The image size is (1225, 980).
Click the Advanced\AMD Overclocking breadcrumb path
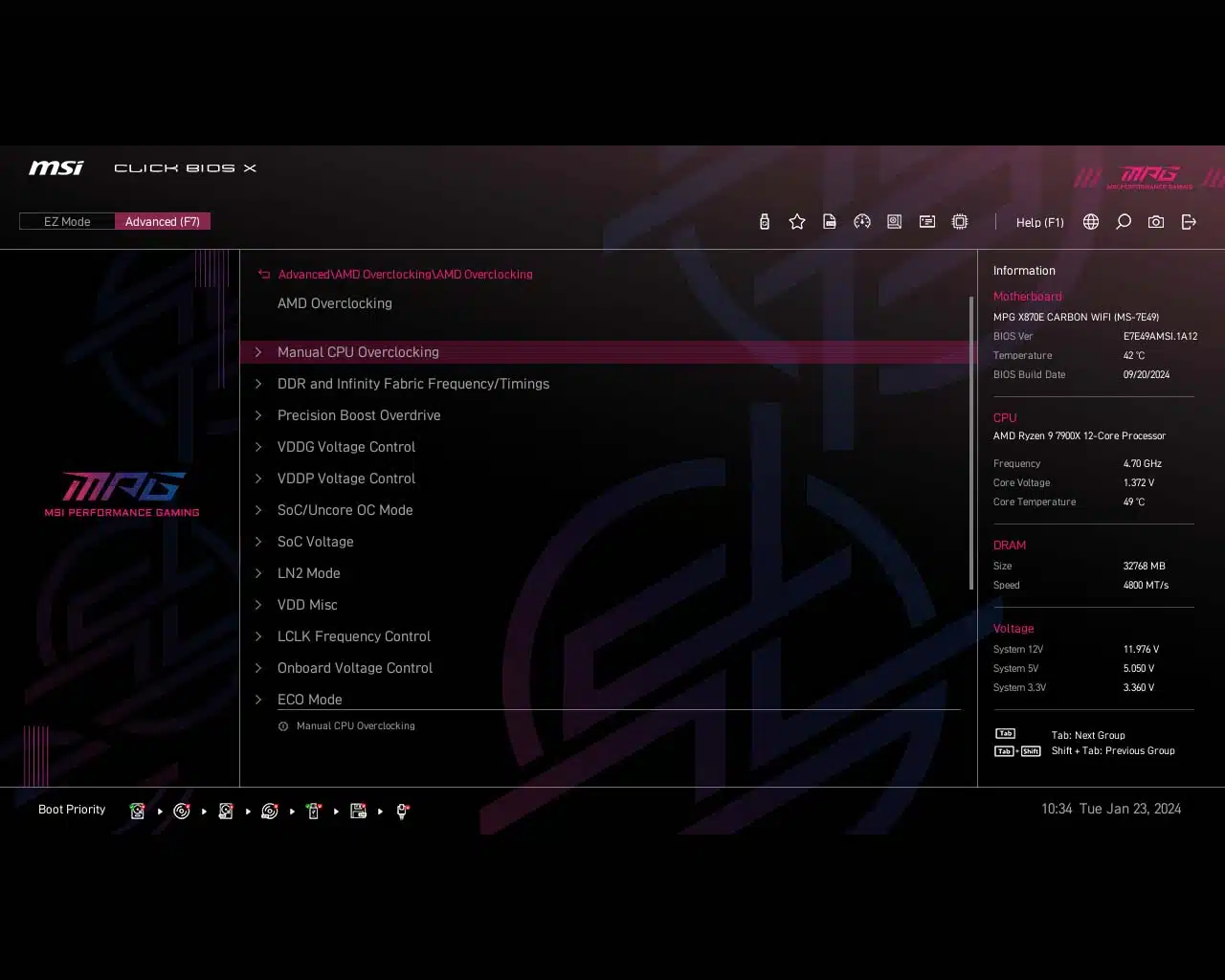[x=406, y=274]
